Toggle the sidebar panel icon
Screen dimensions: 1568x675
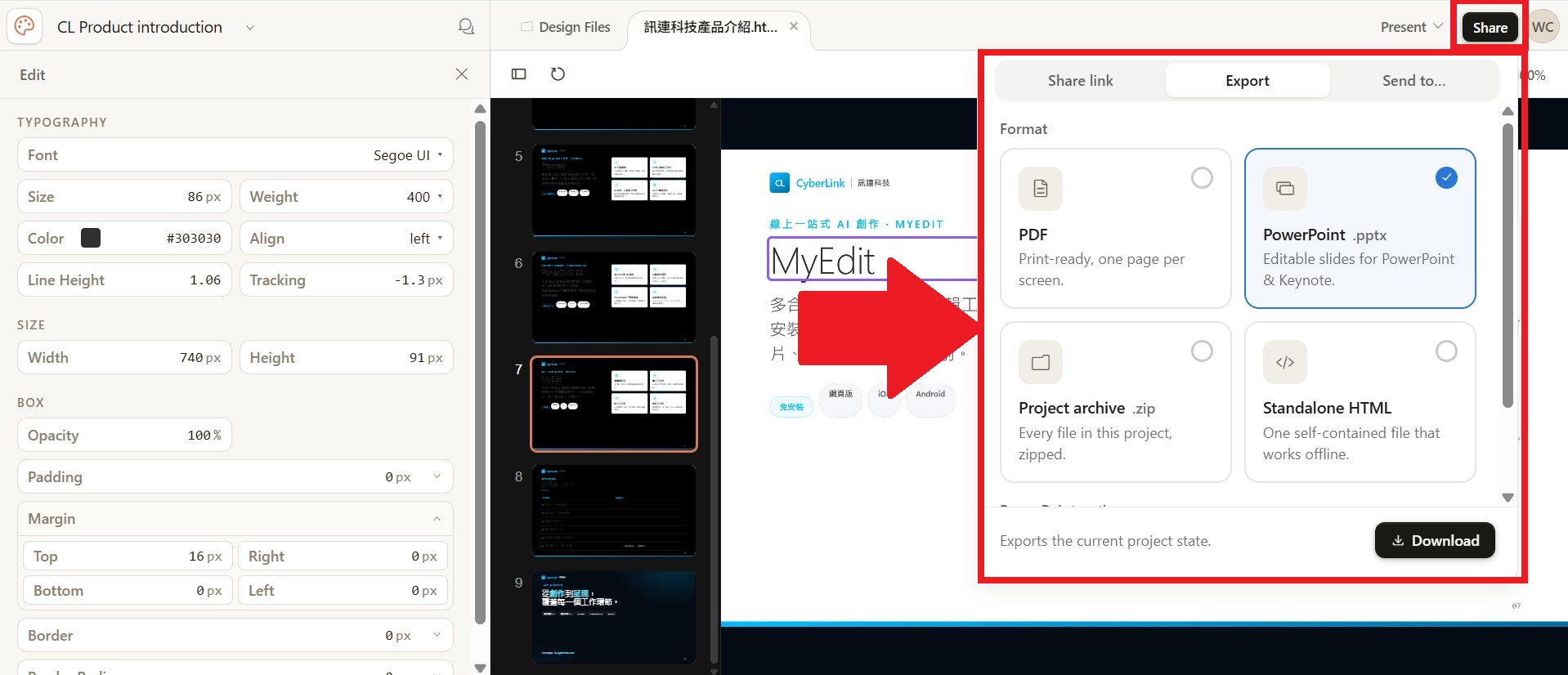pos(518,74)
